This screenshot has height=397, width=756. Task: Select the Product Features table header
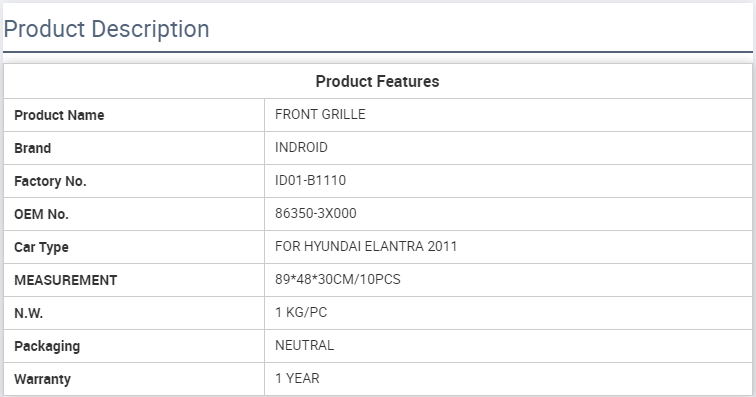[378, 81]
